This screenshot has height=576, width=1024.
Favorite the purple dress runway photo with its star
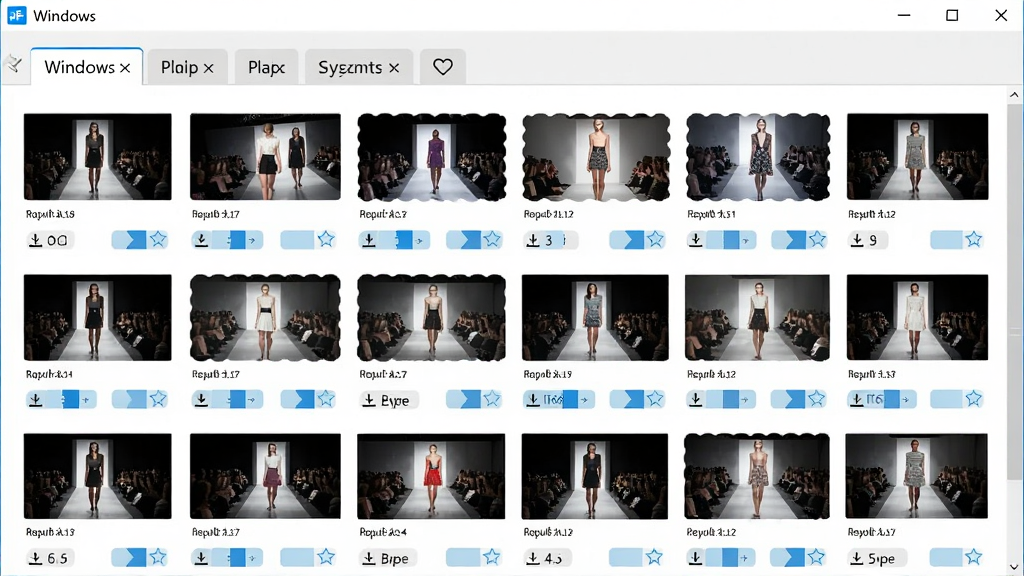pos(492,240)
